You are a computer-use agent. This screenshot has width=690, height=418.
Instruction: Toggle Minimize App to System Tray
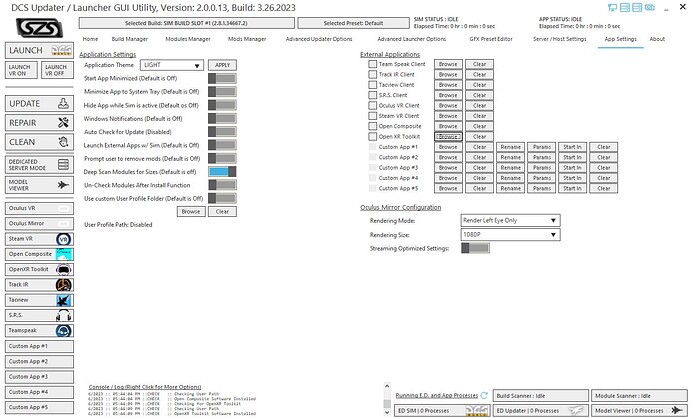pyautogui.click(x=222, y=92)
